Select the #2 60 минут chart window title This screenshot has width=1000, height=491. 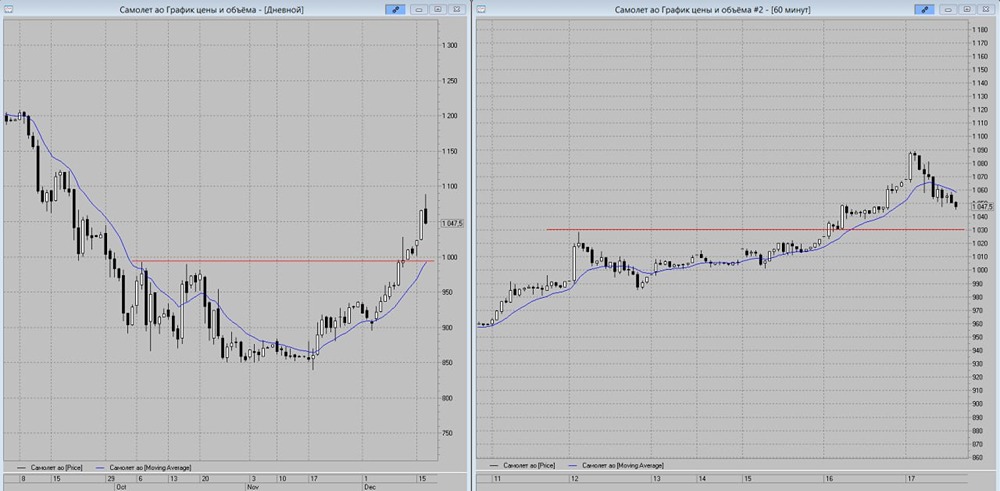point(713,10)
